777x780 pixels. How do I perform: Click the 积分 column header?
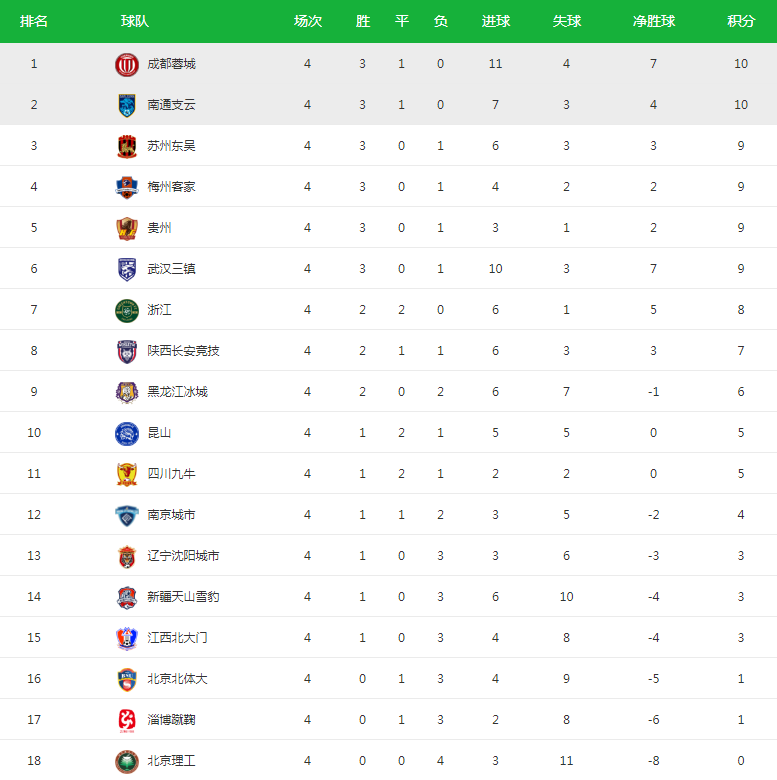click(741, 21)
